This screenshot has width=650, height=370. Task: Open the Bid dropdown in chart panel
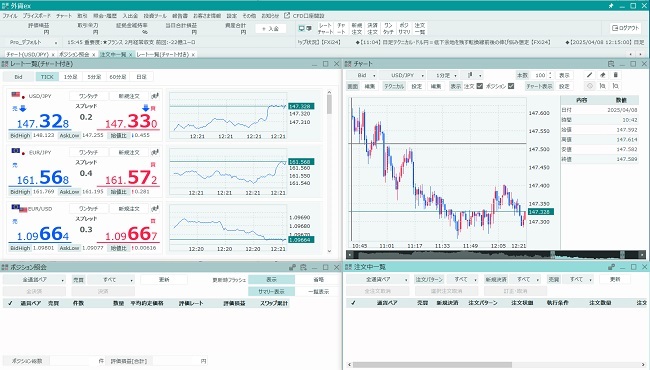[362, 75]
